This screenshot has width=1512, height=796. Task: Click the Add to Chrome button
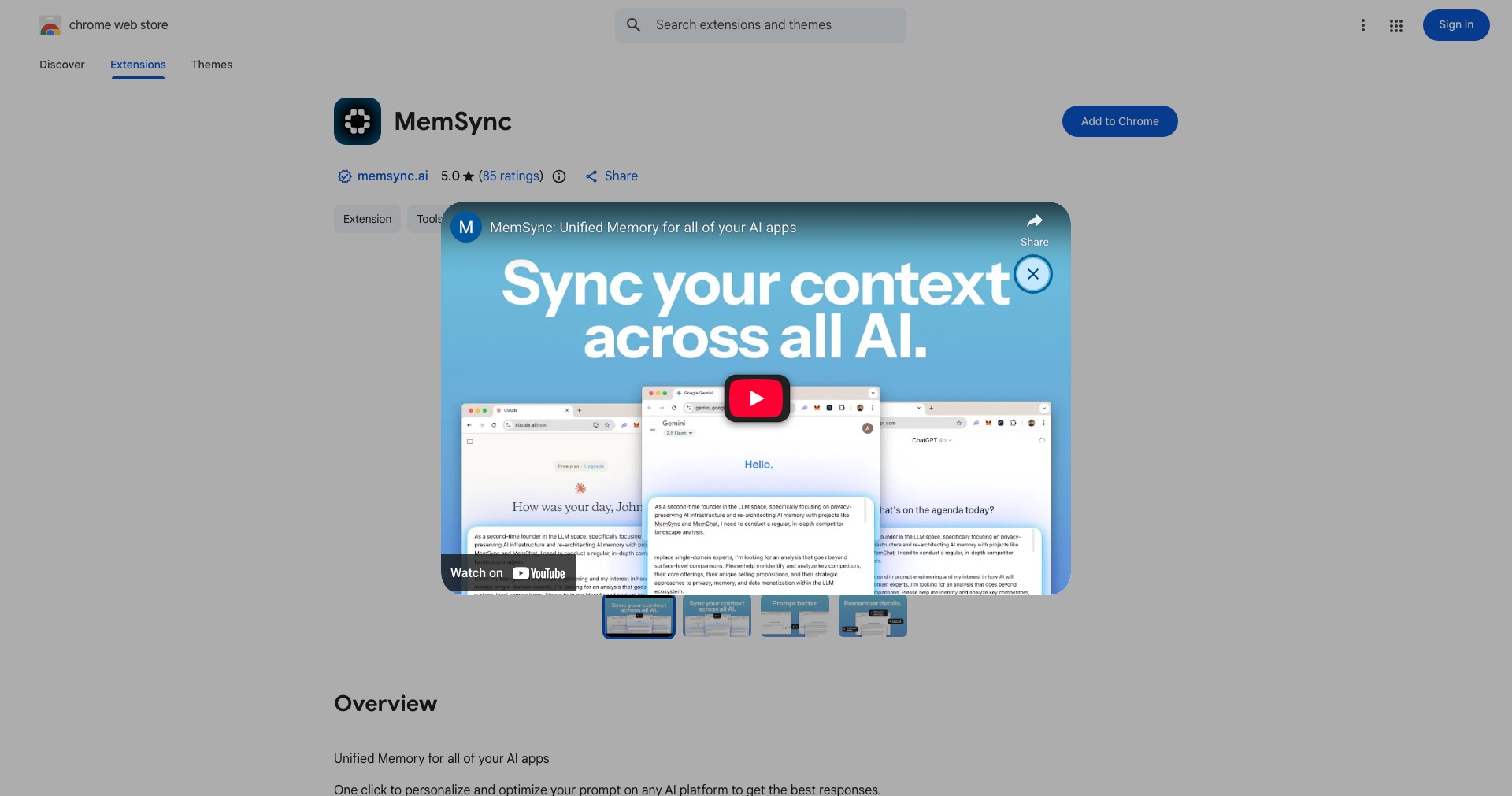[1120, 121]
